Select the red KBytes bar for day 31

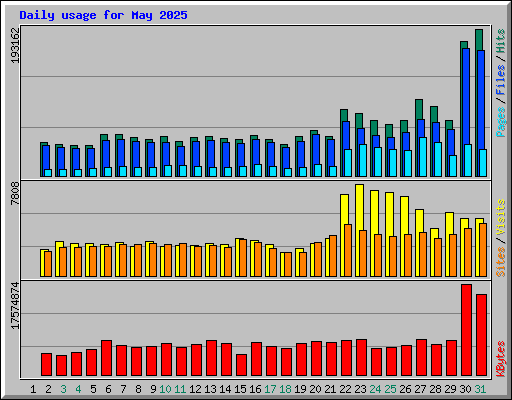click(481, 335)
